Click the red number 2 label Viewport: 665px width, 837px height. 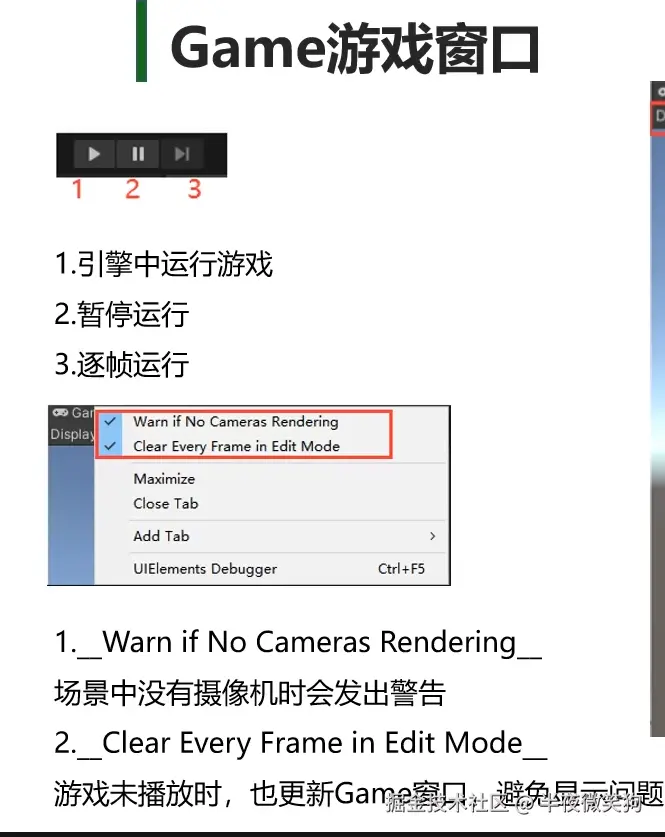pyautogui.click(x=132, y=189)
